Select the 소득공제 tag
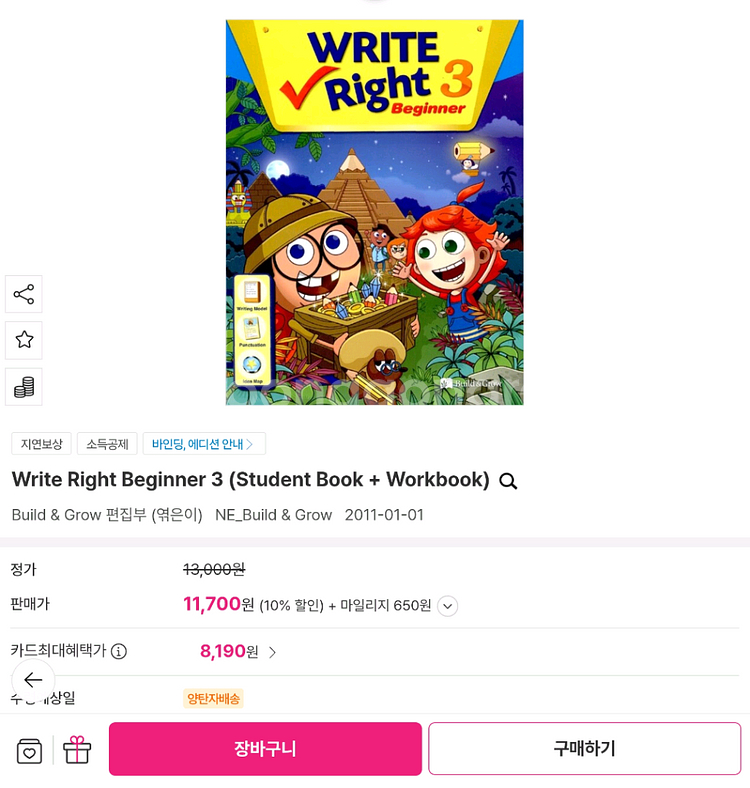This screenshot has height=788, width=750. pyautogui.click(x=107, y=444)
